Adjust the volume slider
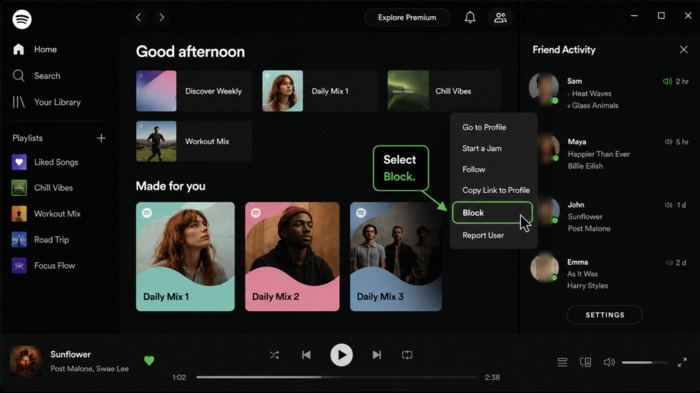The image size is (700, 393). pyautogui.click(x=645, y=363)
